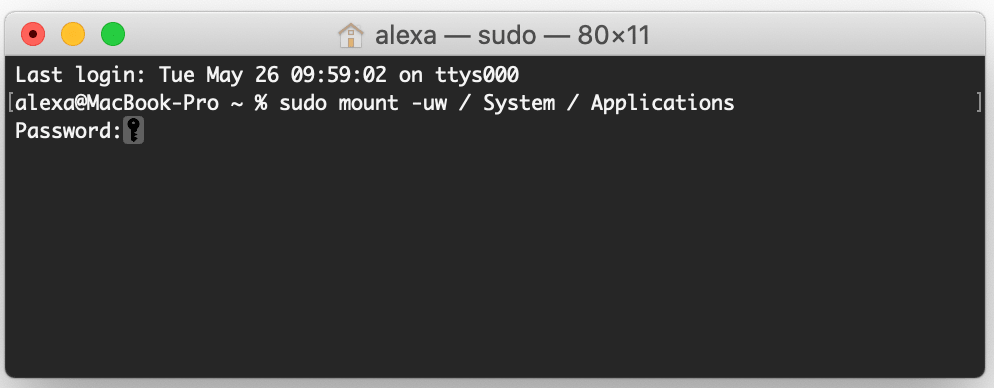
Task: Click the right bracket mark at line end
Action: tap(979, 103)
